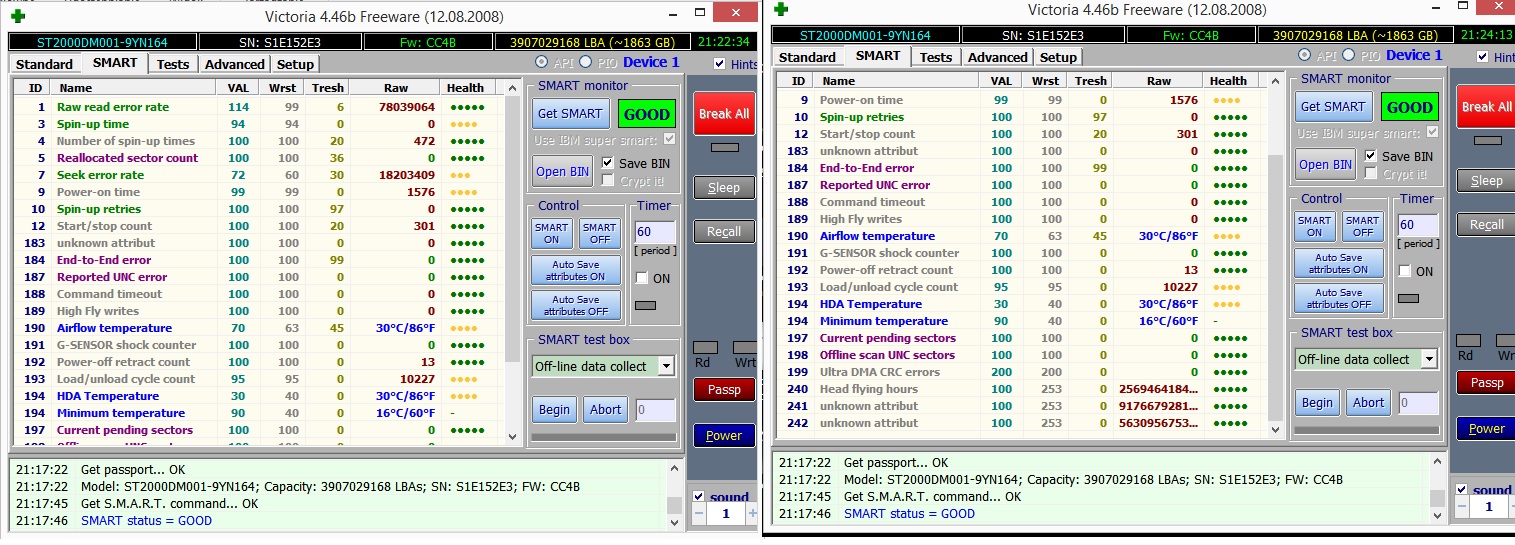Switch to Standard tab in left window
The width and height of the screenshot is (1515, 545).
coord(46,64)
